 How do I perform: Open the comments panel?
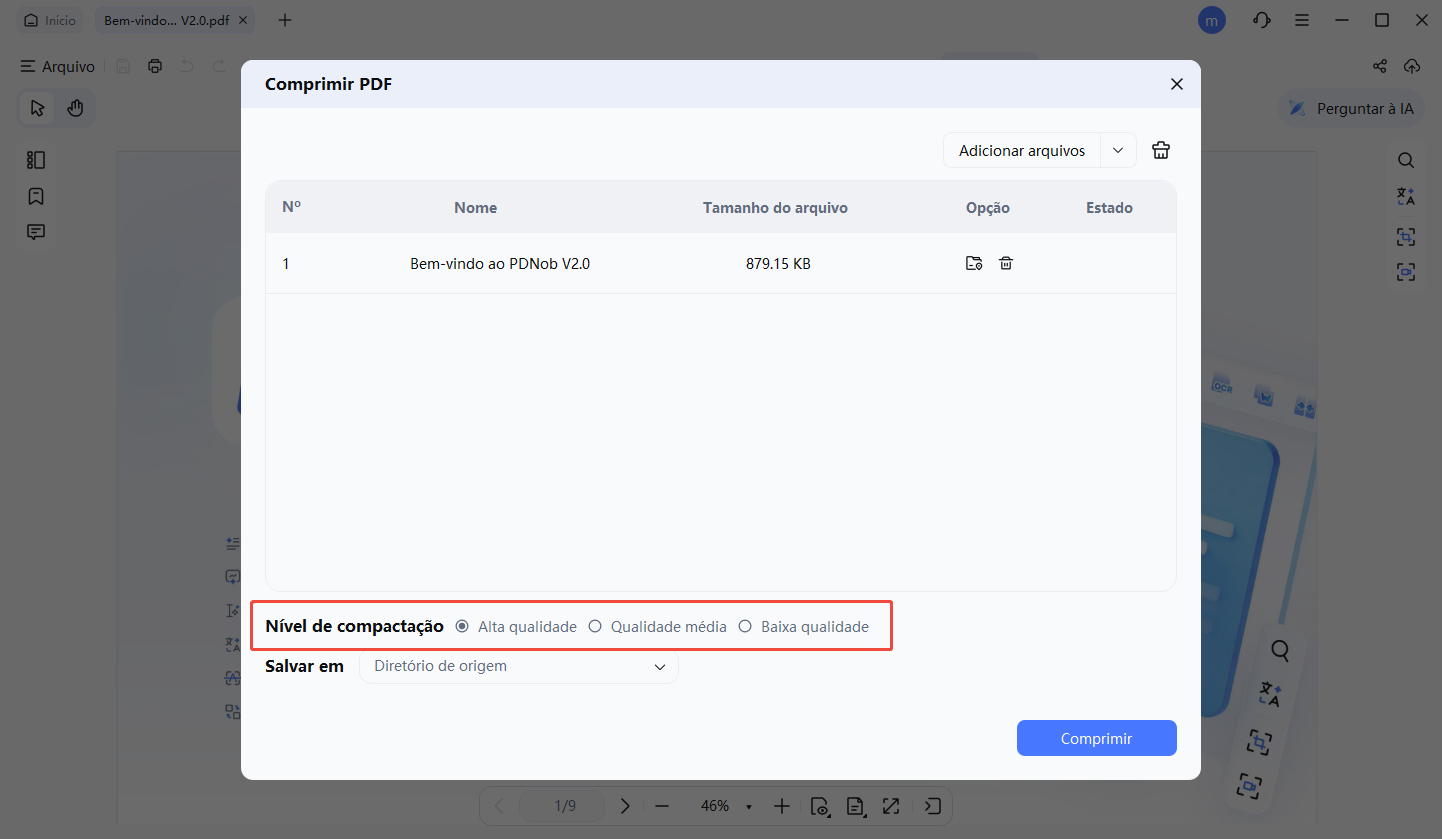point(36,231)
